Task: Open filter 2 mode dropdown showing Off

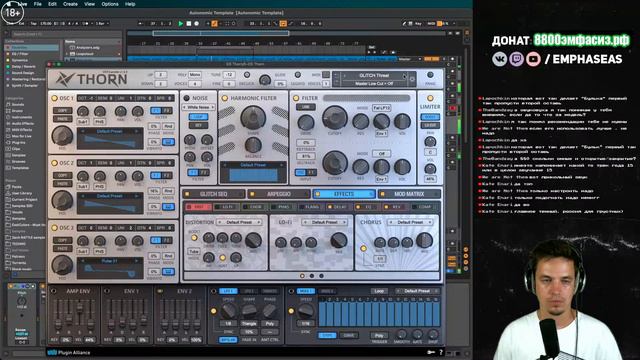Action: click(x=381, y=154)
